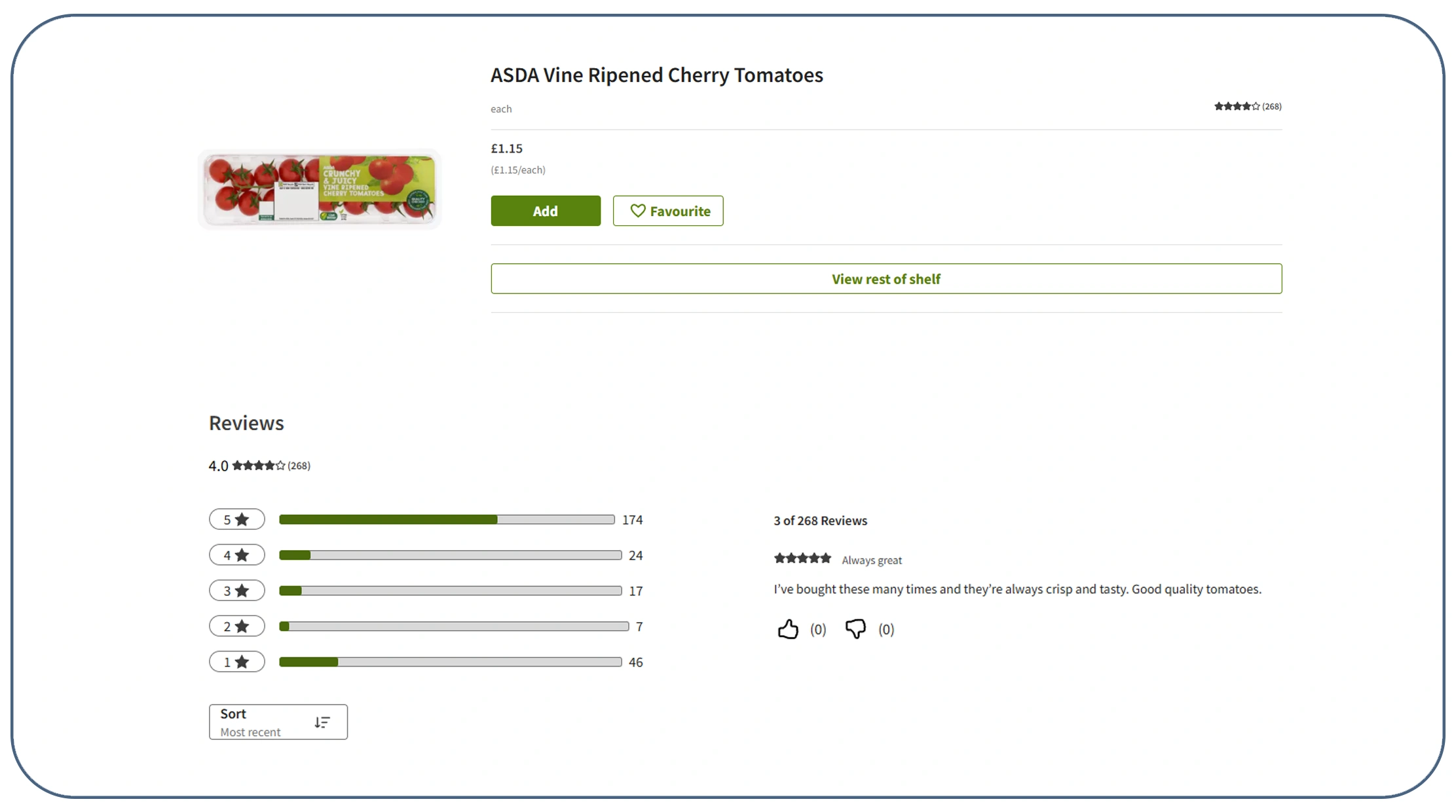Click the thumbs up icon on review
Screen dimensions: 1456x812
[788, 629]
